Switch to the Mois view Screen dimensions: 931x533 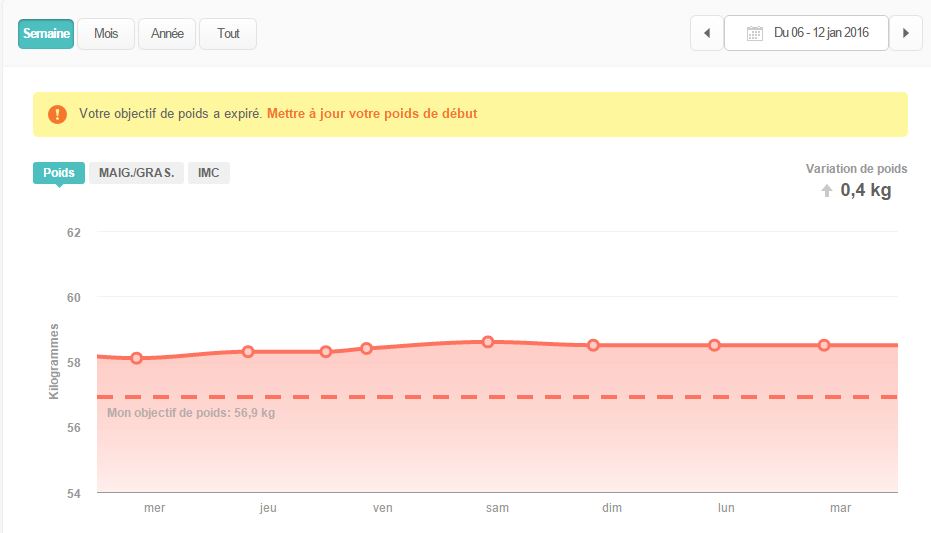106,33
